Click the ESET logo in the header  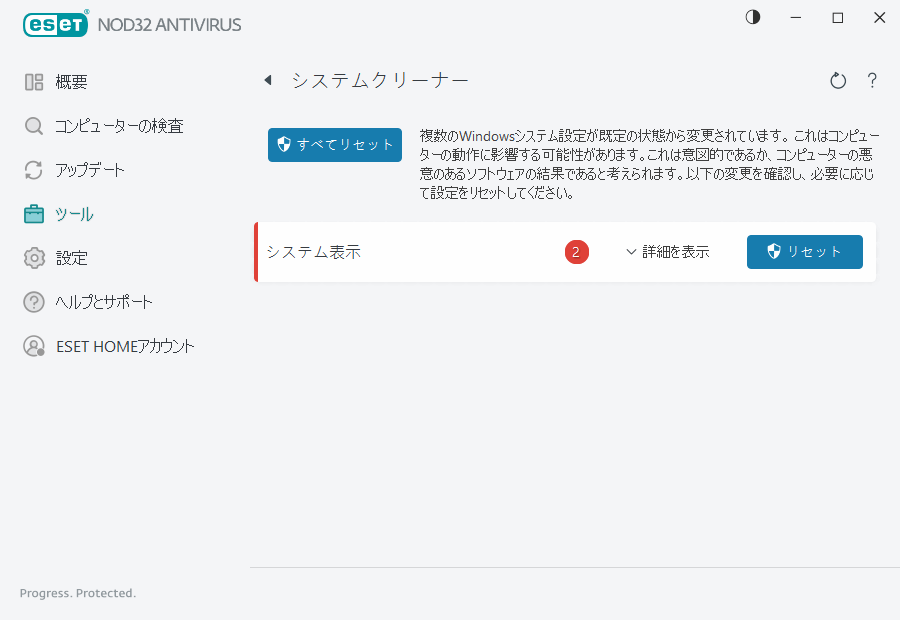click(x=55, y=24)
